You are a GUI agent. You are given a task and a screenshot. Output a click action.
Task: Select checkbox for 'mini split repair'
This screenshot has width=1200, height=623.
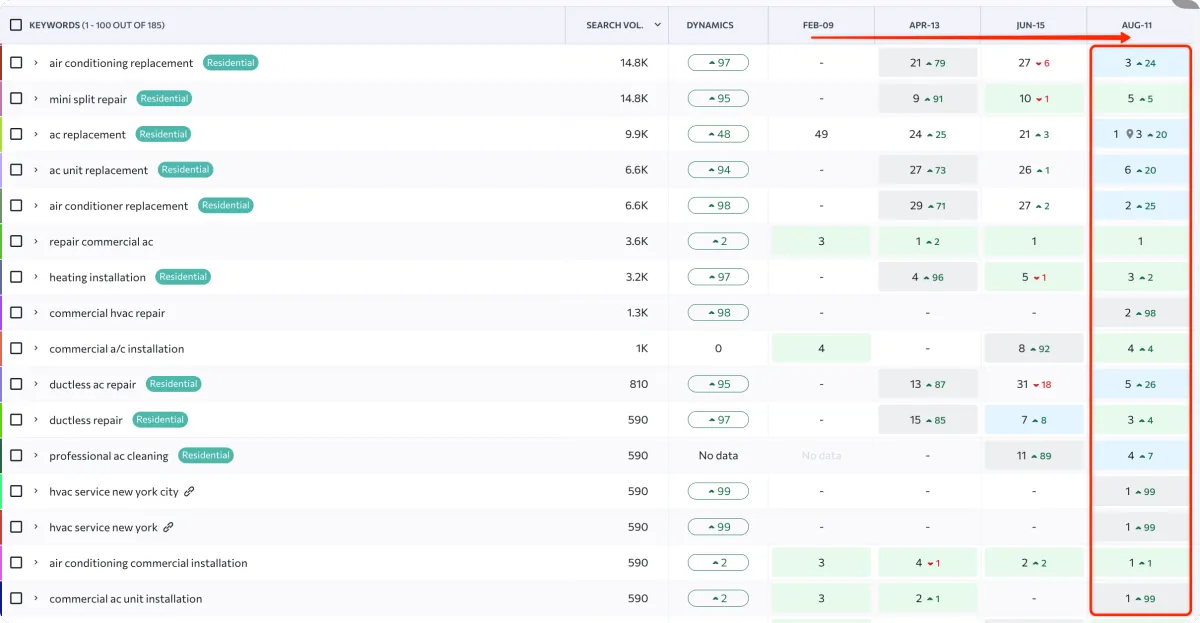point(16,99)
